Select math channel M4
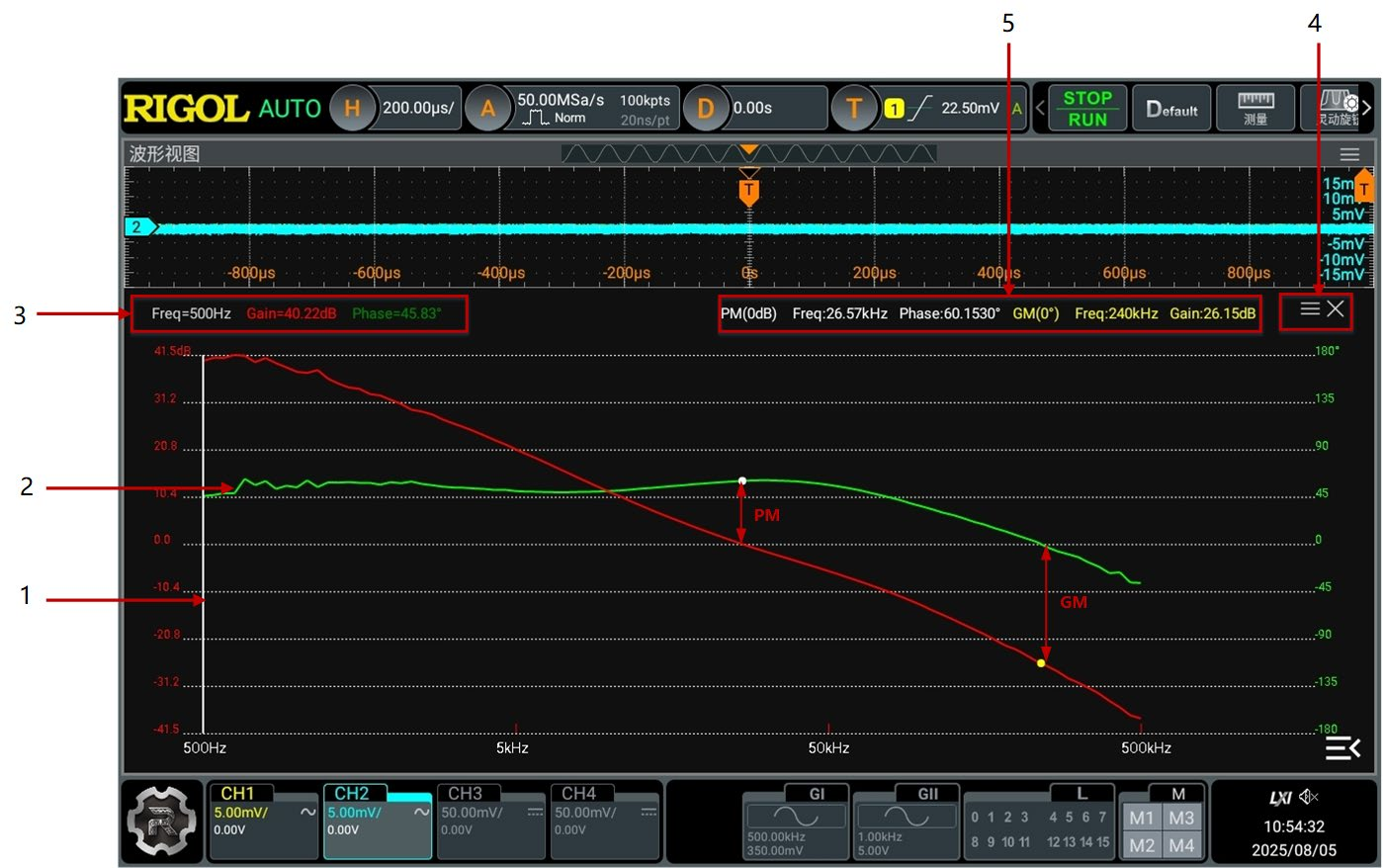 1181,845
